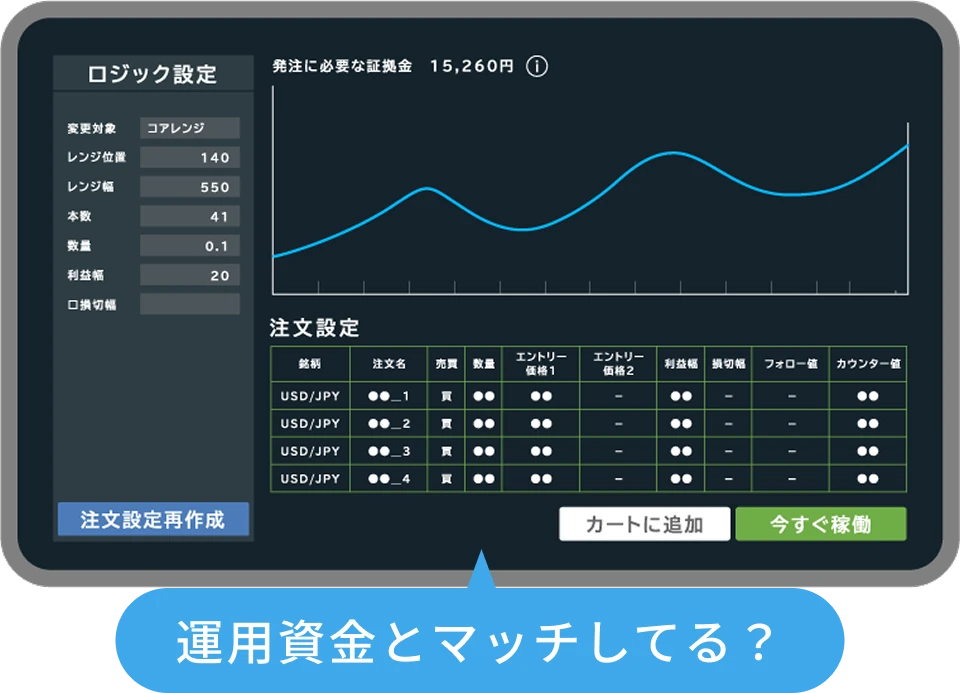Click the 注文設定再作成 button
Viewport: 960px width, 693px height.
(153, 519)
